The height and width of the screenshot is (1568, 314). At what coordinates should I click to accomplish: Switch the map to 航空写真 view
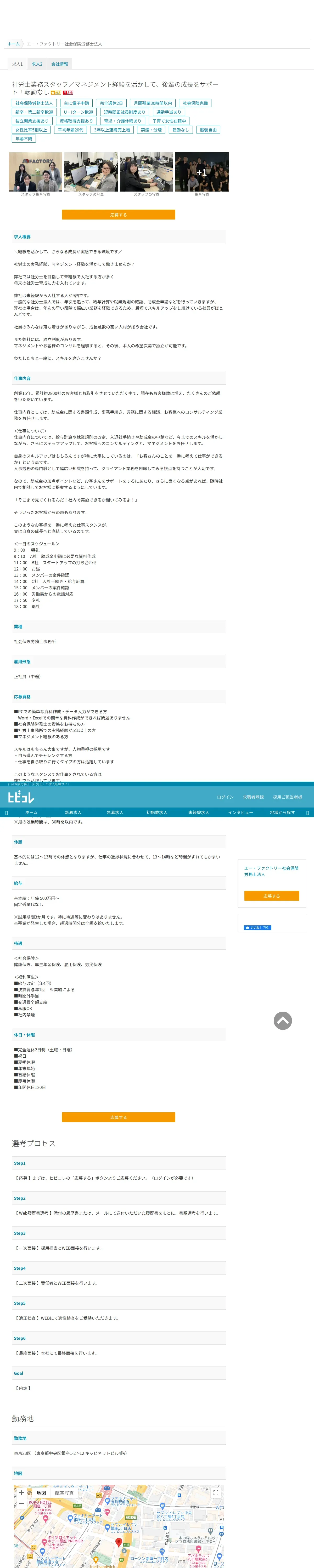[x=64, y=1492]
